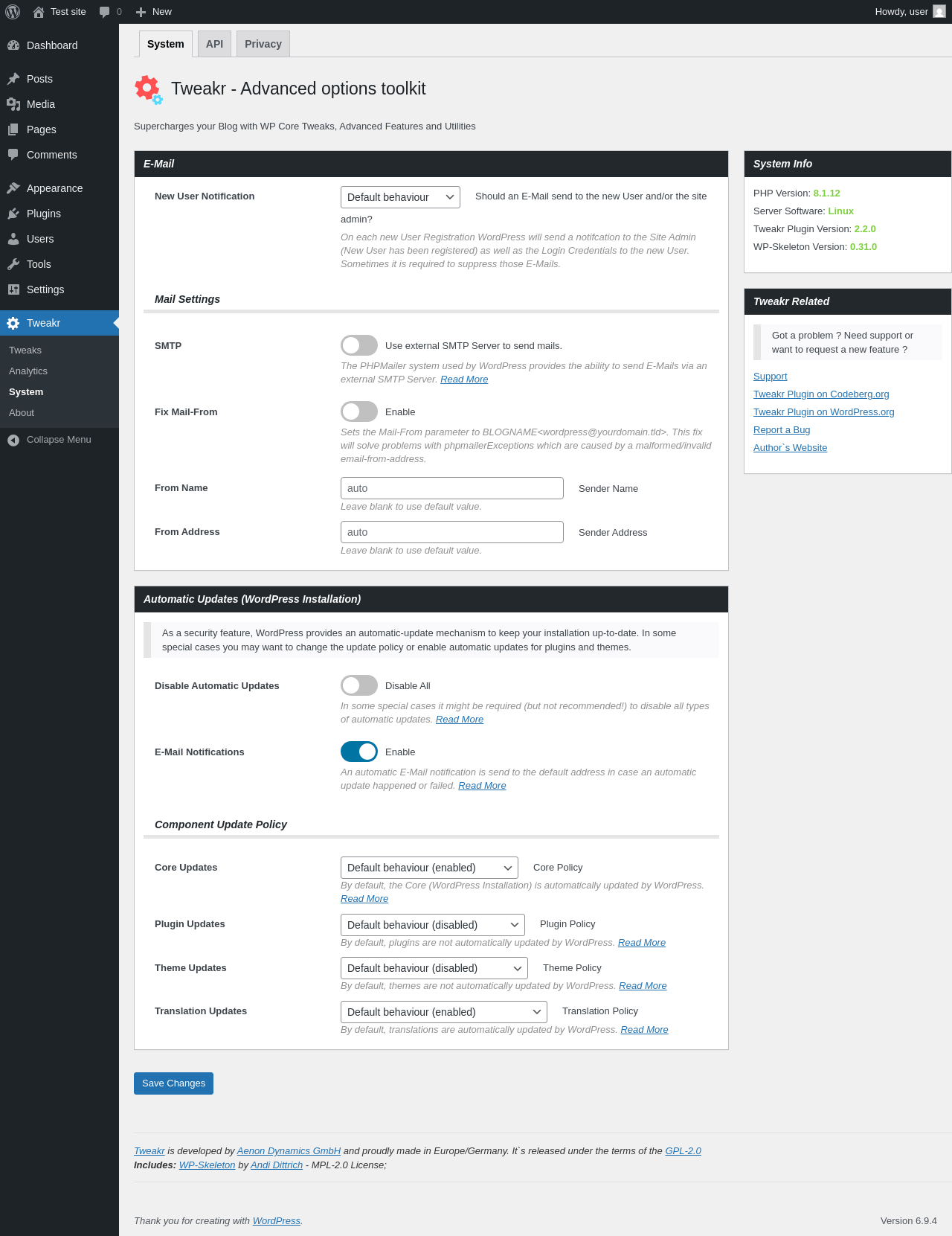Open the New User Notification dropdown
Viewport: 952px width, 1236px height.
tap(400, 197)
